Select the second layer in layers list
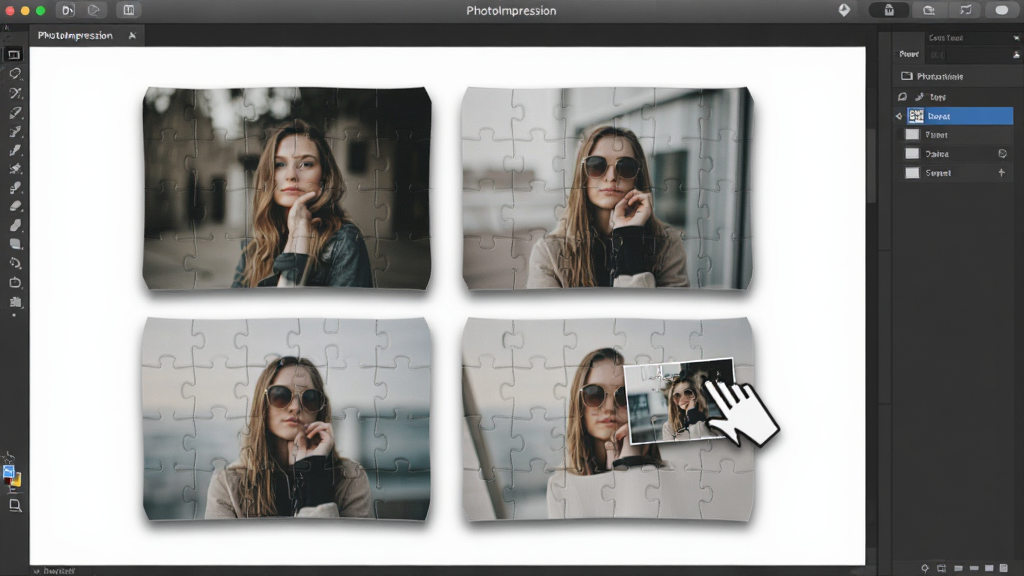The image size is (1024, 576). click(954, 135)
